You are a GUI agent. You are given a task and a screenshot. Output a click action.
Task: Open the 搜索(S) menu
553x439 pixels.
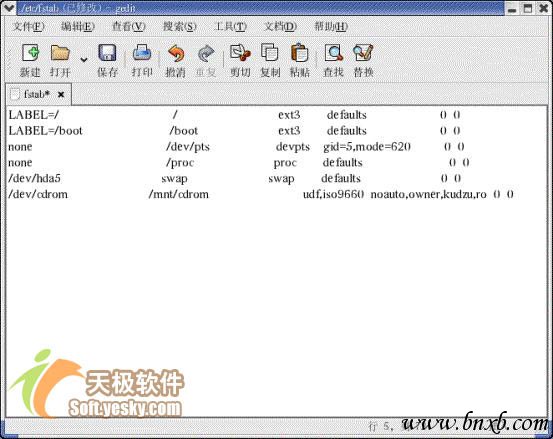point(179,26)
